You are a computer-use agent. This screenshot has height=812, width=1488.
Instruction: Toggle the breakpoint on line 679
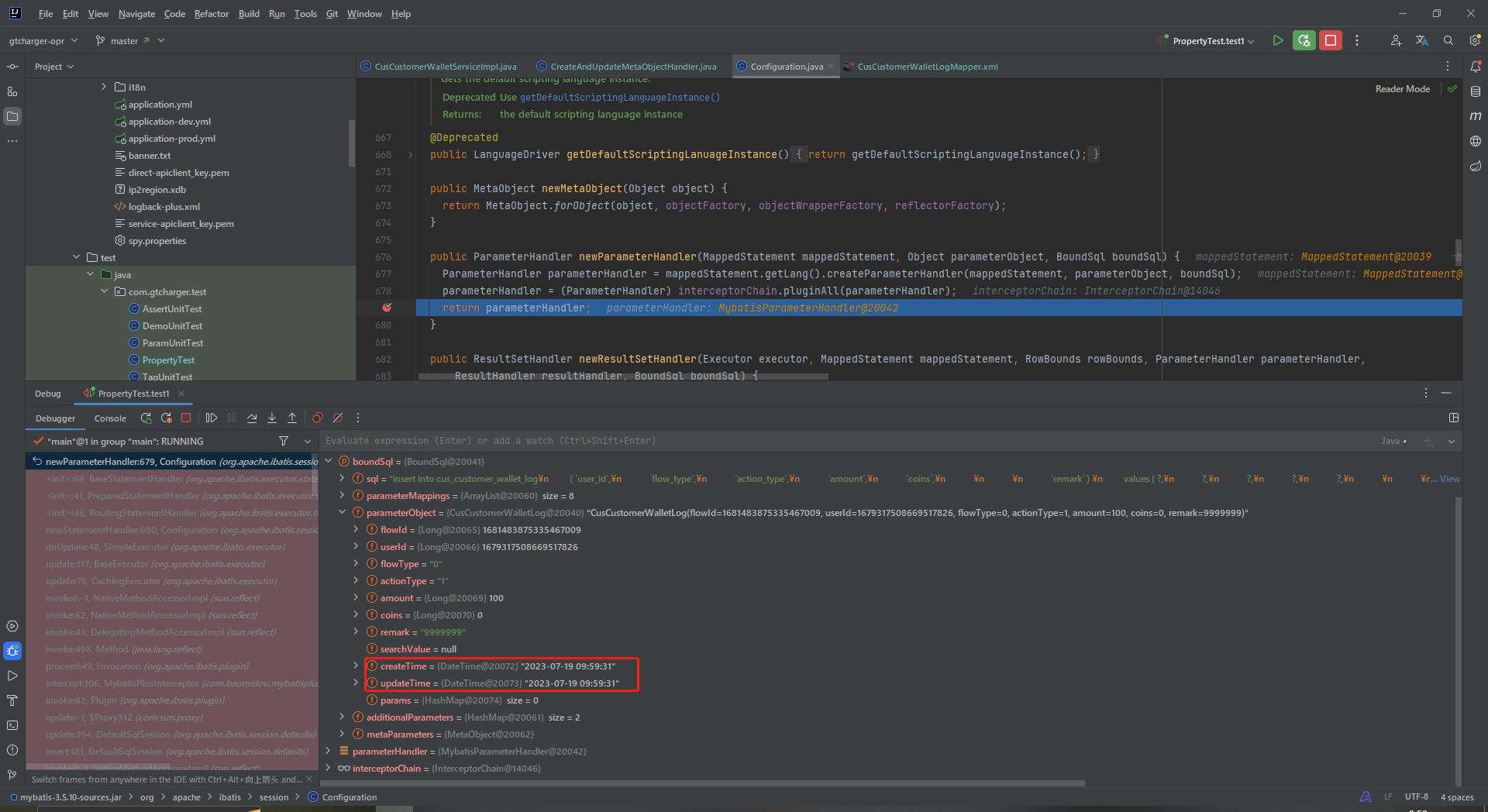click(387, 308)
